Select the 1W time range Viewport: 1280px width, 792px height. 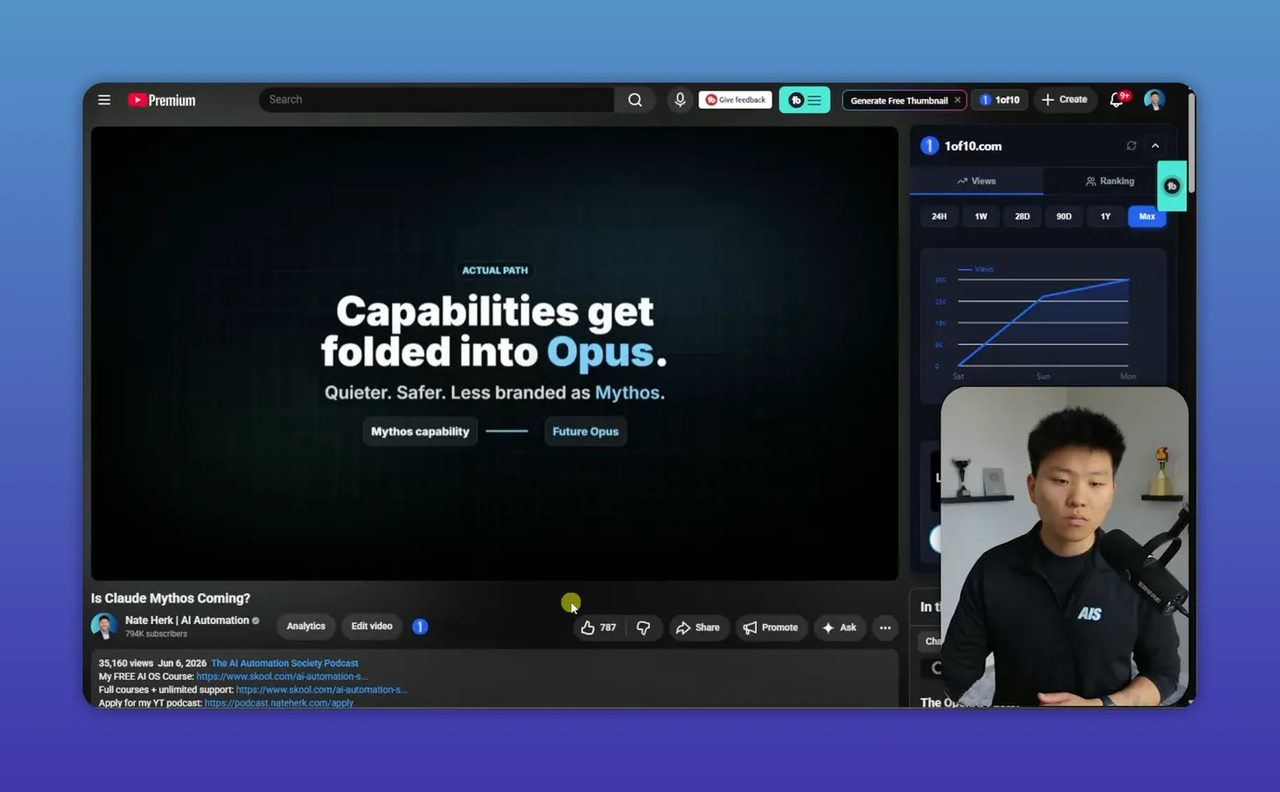click(x=981, y=216)
